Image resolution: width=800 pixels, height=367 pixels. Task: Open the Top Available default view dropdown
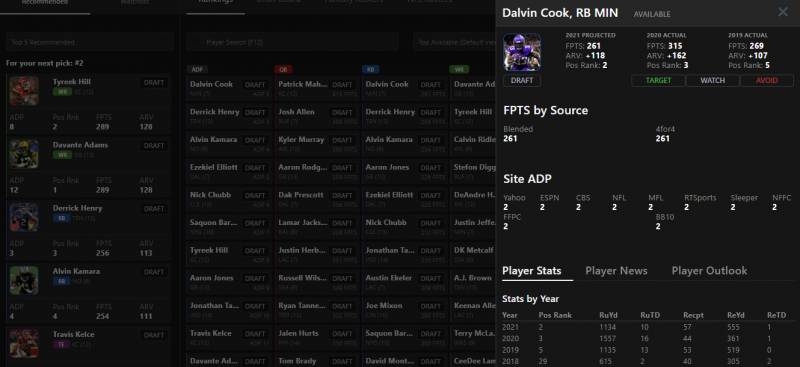(454, 42)
